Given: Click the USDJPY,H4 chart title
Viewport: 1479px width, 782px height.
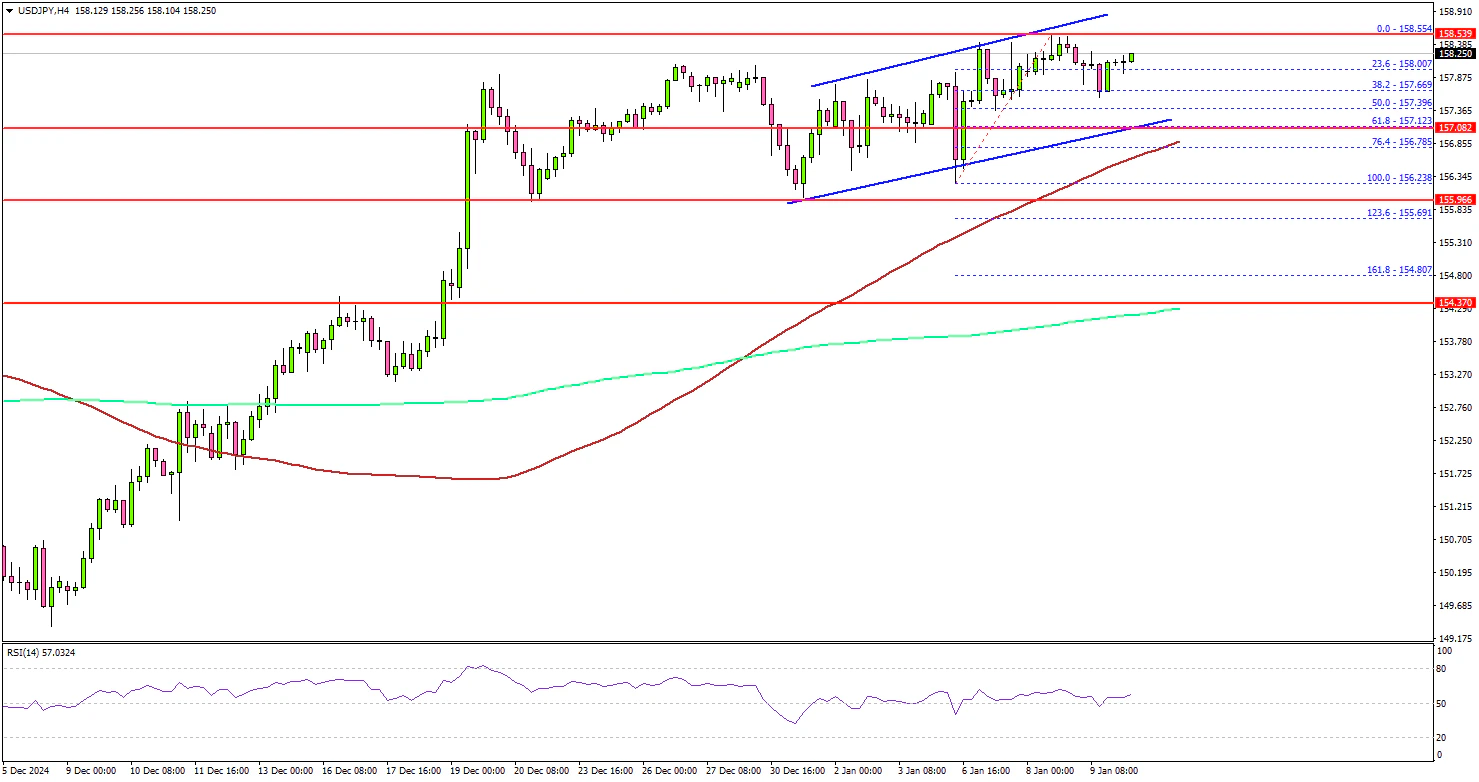Looking at the screenshot, I should [x=40, y=10].
